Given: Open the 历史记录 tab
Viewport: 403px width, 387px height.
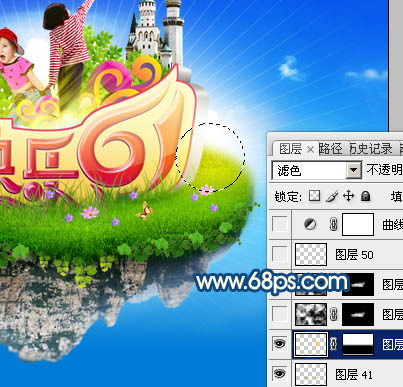Looking at the screenshot, I should pos(371,149).
